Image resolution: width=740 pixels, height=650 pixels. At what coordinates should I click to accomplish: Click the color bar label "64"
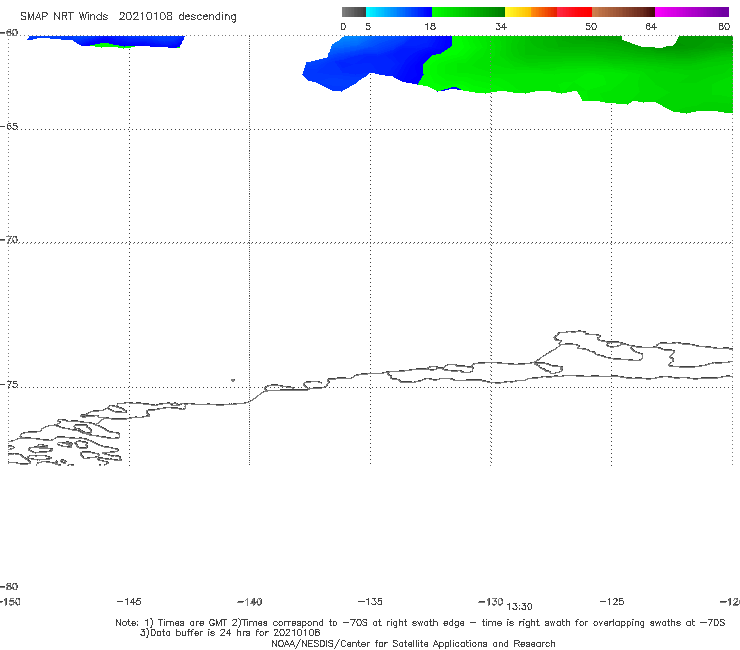point(651,26)
